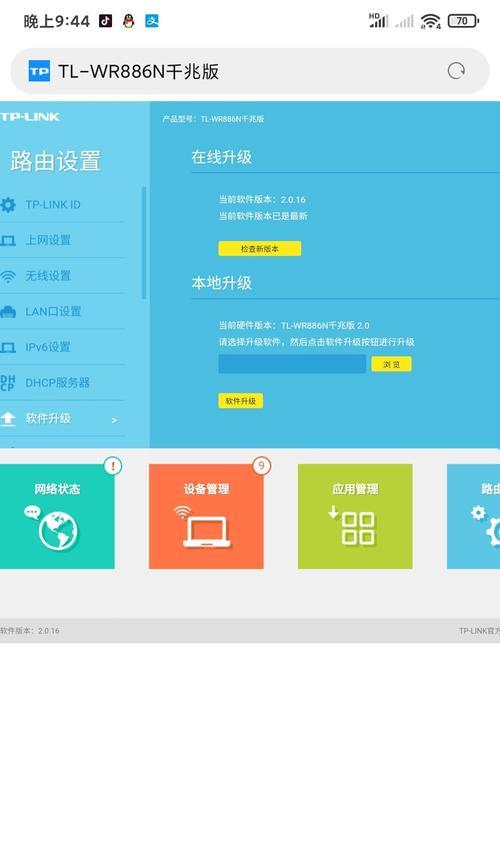Click the laptop icon in 设备管理 tile
Image resolution: width=500 pixels, height=866 pixels.
coord(207,532)
